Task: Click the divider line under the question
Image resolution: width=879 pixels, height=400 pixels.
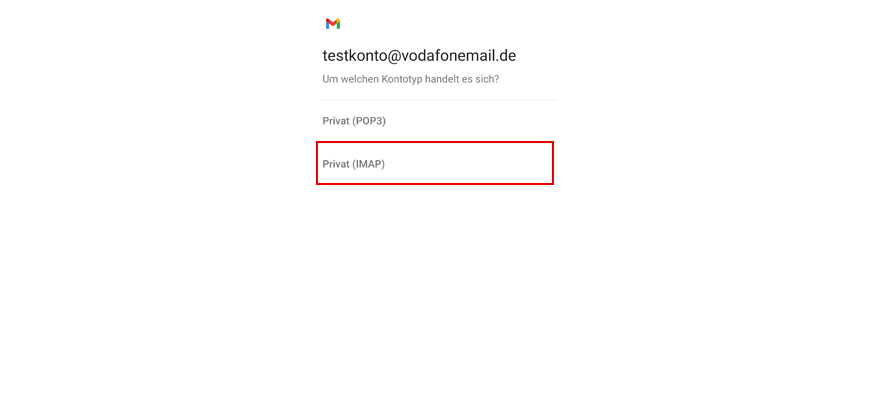Action: [440, 100]
